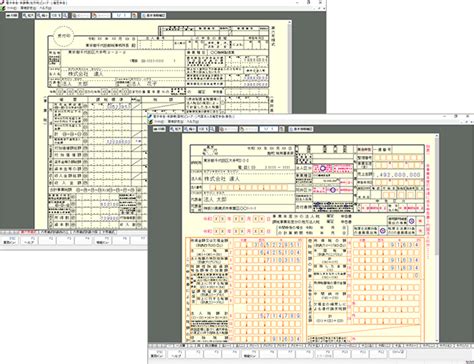The width and height of the screenshot is (474, 364).
Task: Go to previous page in front window
Action: point(228,129)
